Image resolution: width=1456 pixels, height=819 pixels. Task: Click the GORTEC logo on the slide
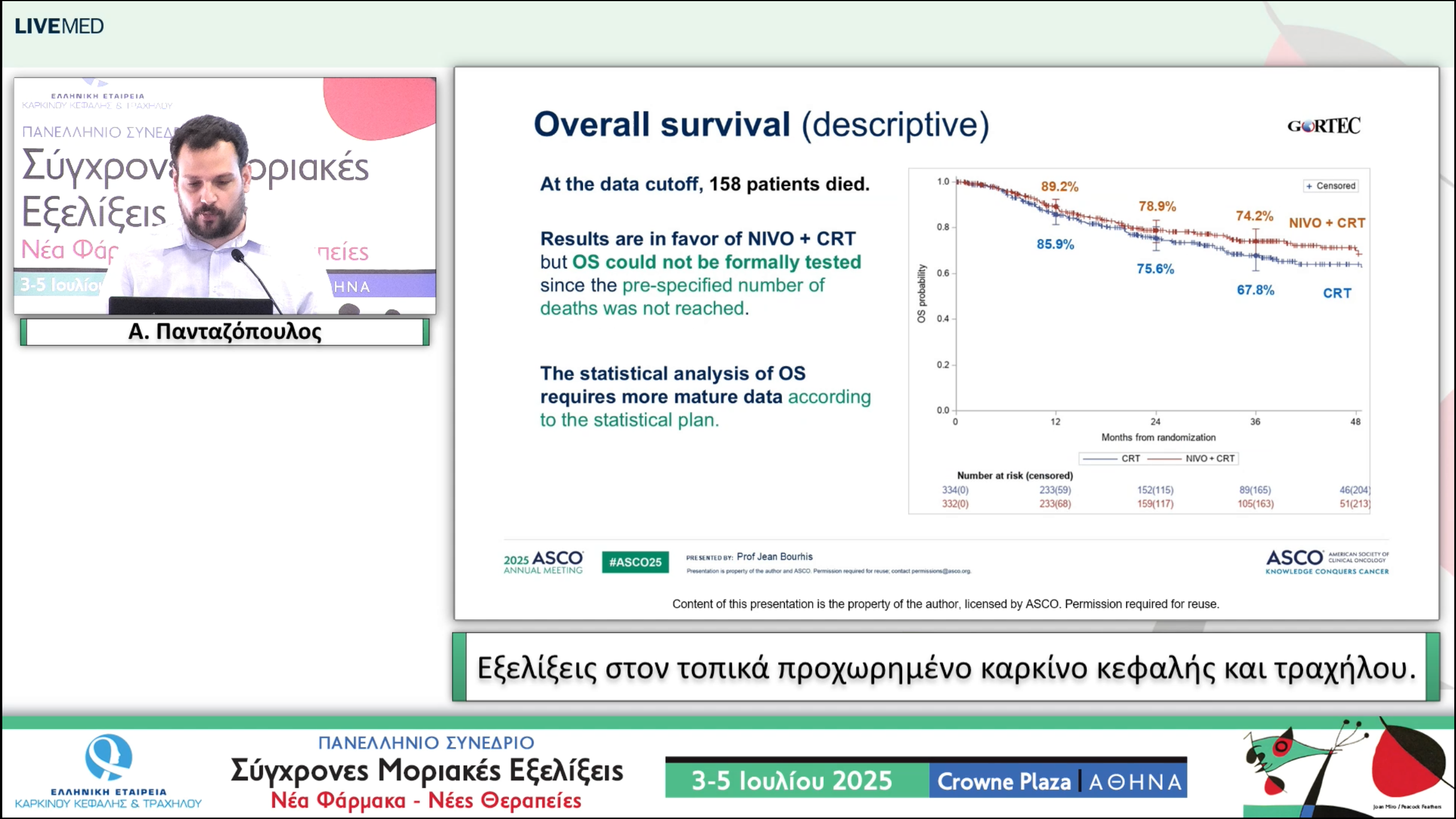[x=1323, y=126]
